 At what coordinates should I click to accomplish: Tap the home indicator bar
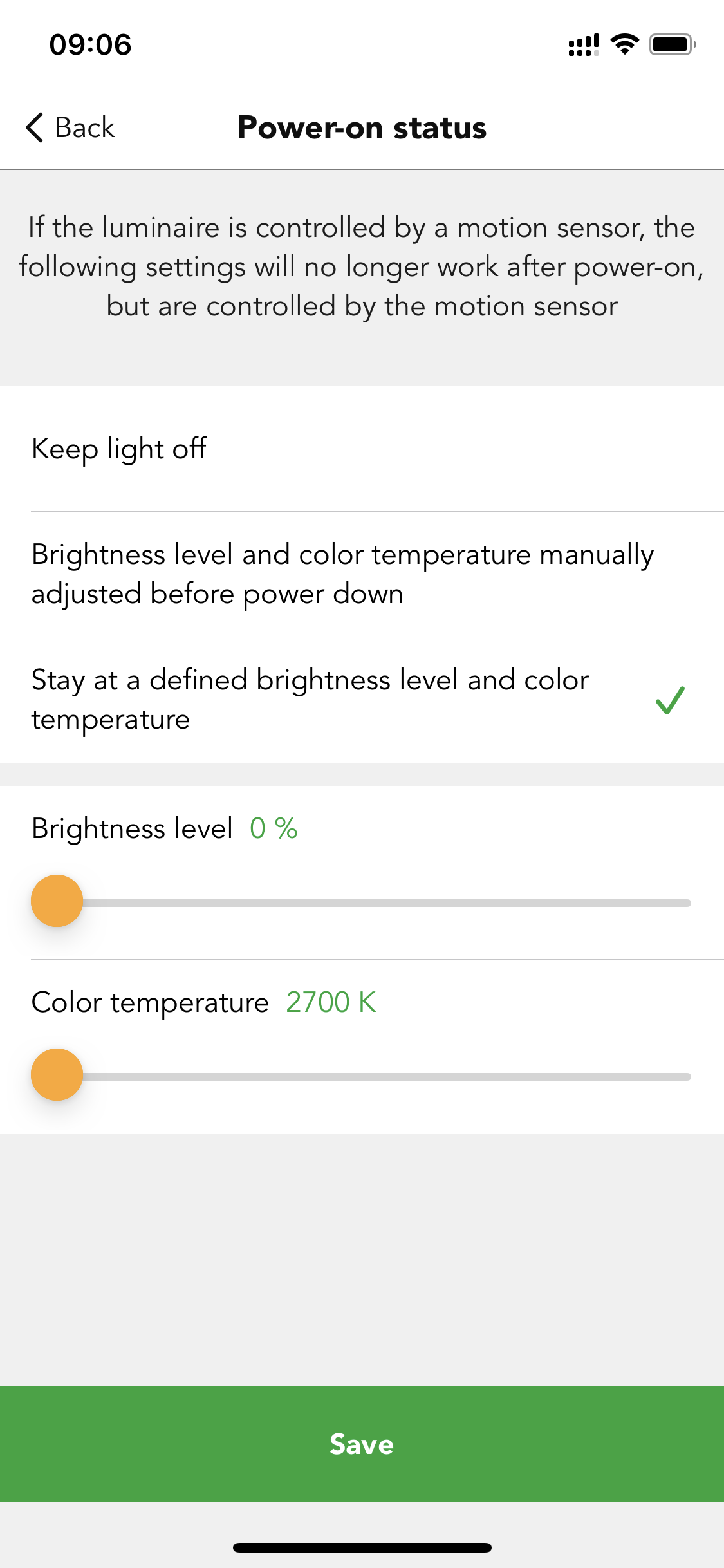coord(362,1547)
